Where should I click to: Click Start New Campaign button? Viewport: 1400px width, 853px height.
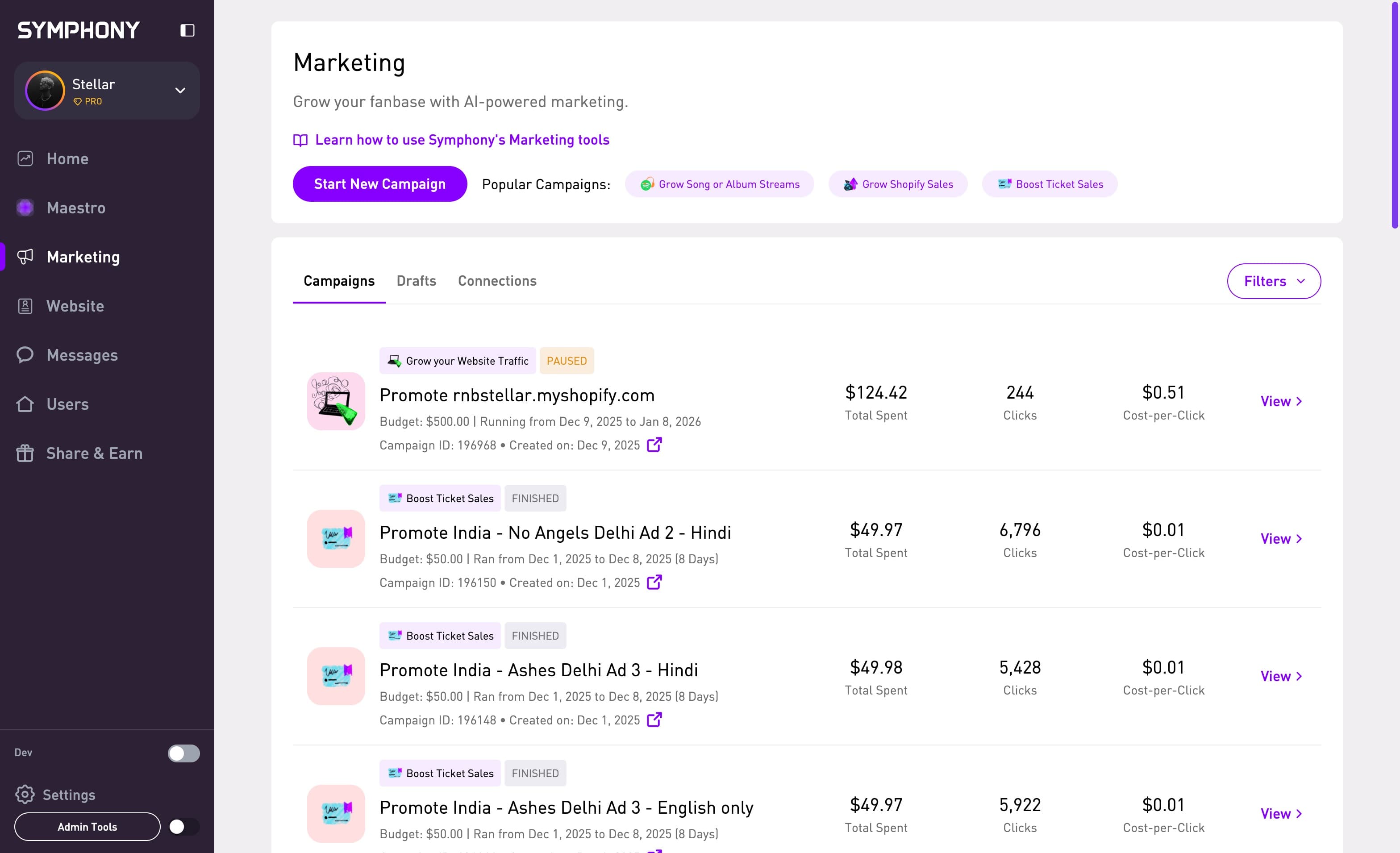[x=379, y=184]
